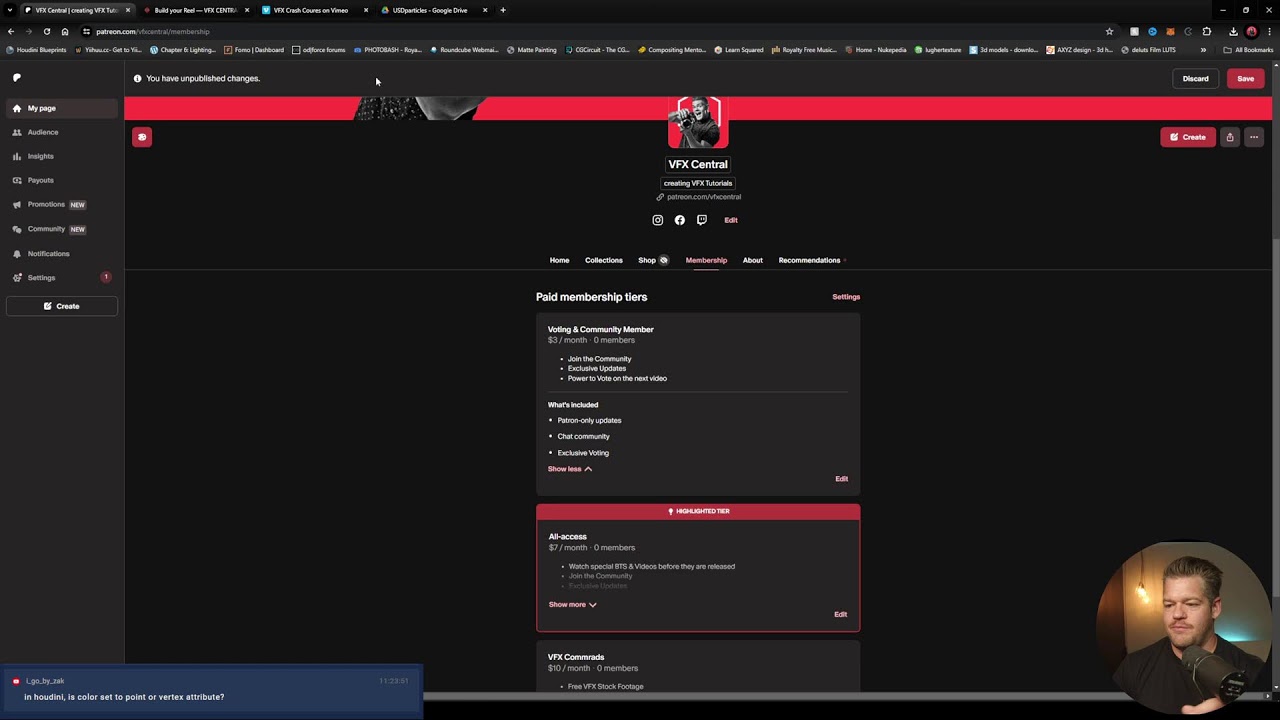
Task: Bookmark this page with the star icon
Action: [x=1109, y=31]
